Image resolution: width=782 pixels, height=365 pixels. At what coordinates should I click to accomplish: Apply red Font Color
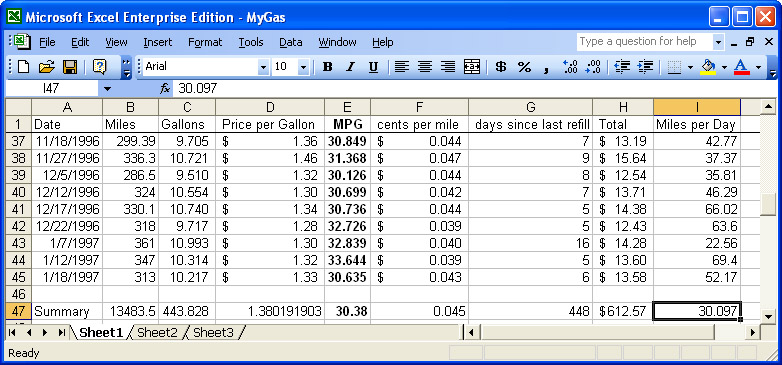coord(742,67)
